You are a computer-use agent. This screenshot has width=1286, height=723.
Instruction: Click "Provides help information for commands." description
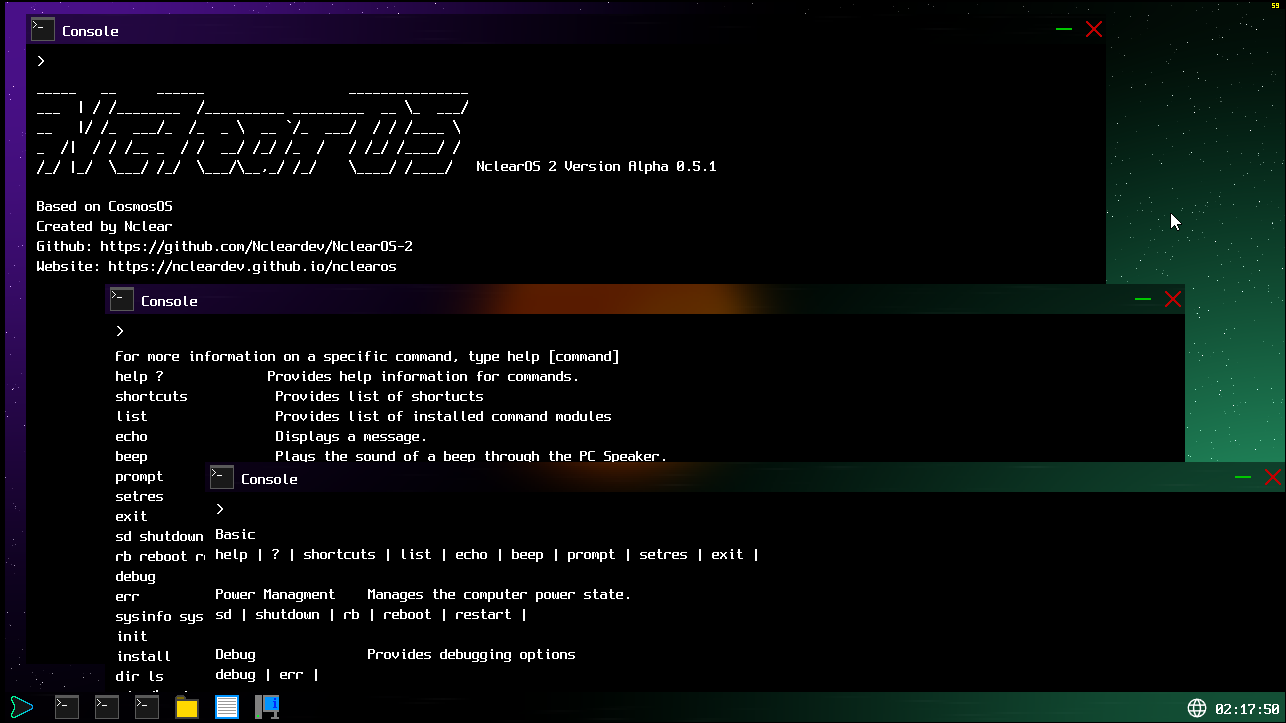tap(423, 376)
